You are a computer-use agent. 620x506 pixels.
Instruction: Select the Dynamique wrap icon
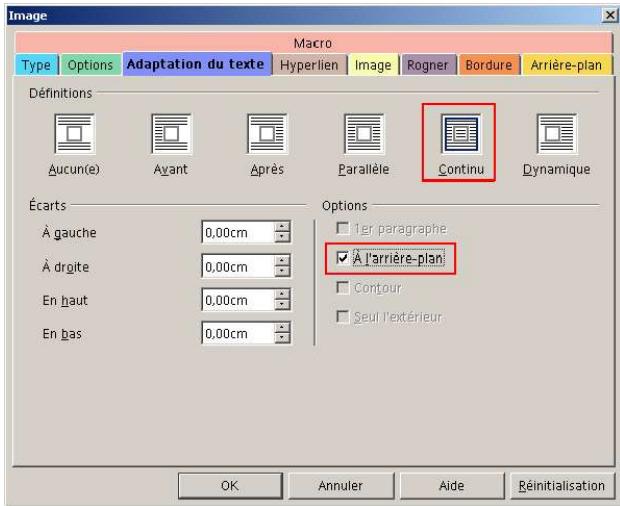click(557, 134)
